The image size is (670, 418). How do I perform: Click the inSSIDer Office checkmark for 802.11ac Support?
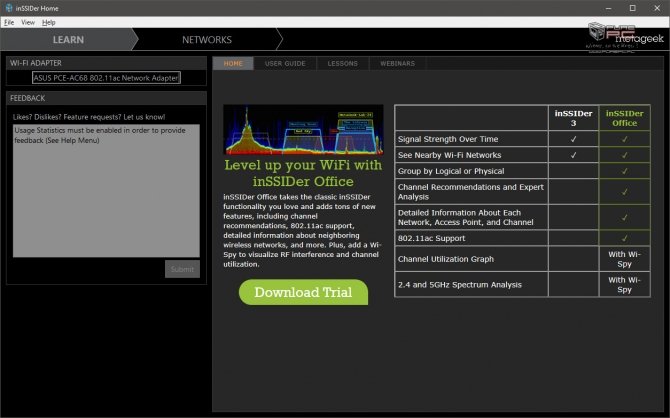coord(624,238)
